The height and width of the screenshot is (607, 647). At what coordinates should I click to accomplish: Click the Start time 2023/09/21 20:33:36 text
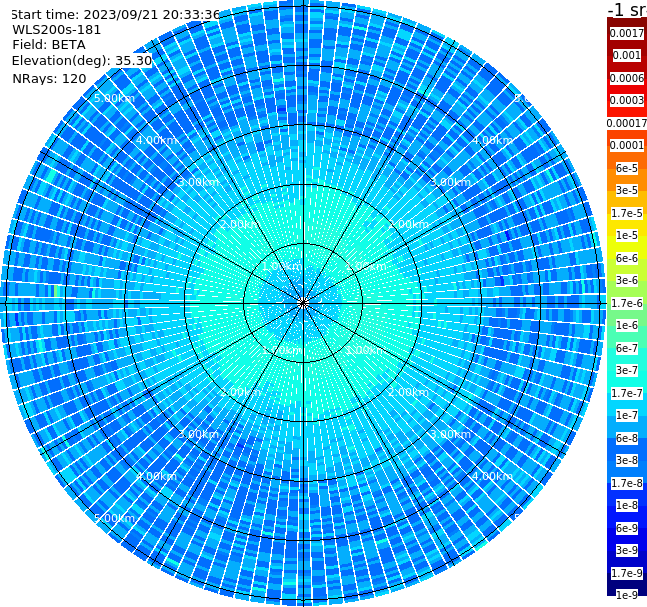point(115,15)
